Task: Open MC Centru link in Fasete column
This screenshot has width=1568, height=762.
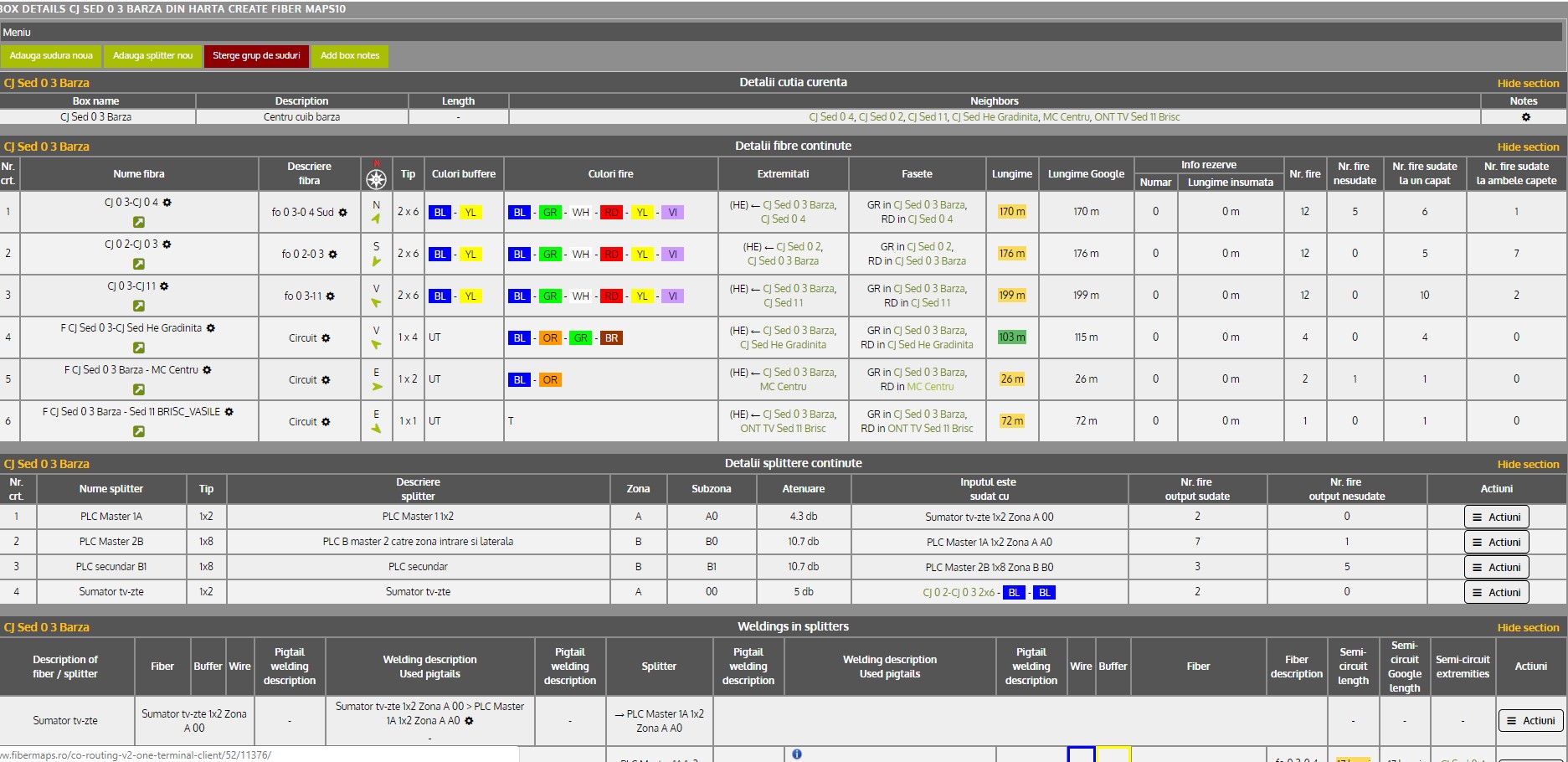Action: [930, 387]
